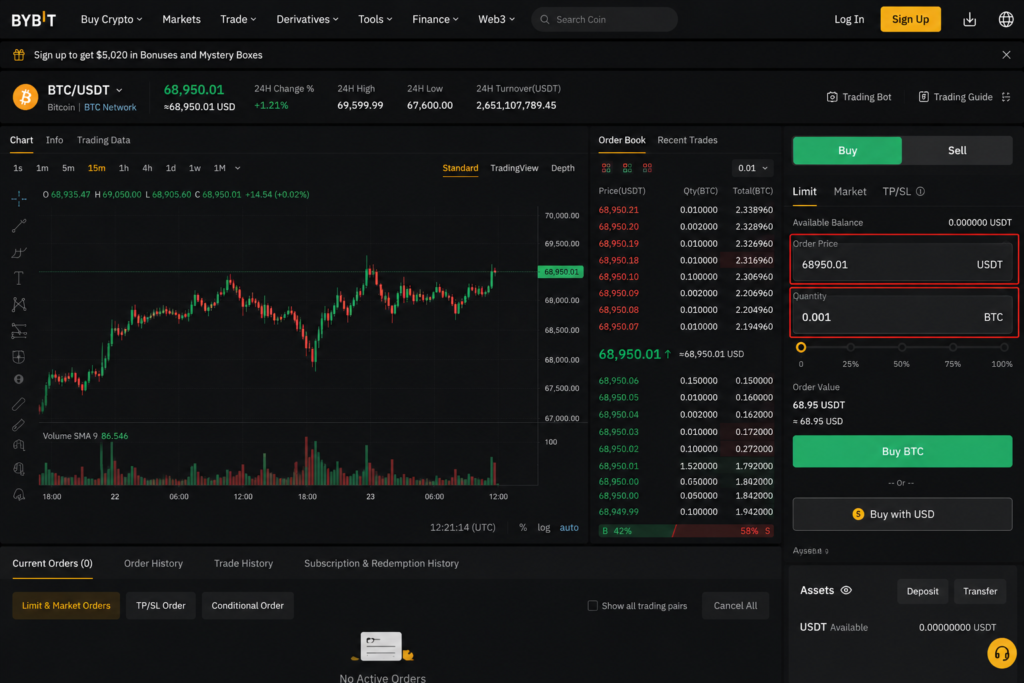The image size is (1024, 683).
Task: Switch to Sell side
Action: pos(957,150)
